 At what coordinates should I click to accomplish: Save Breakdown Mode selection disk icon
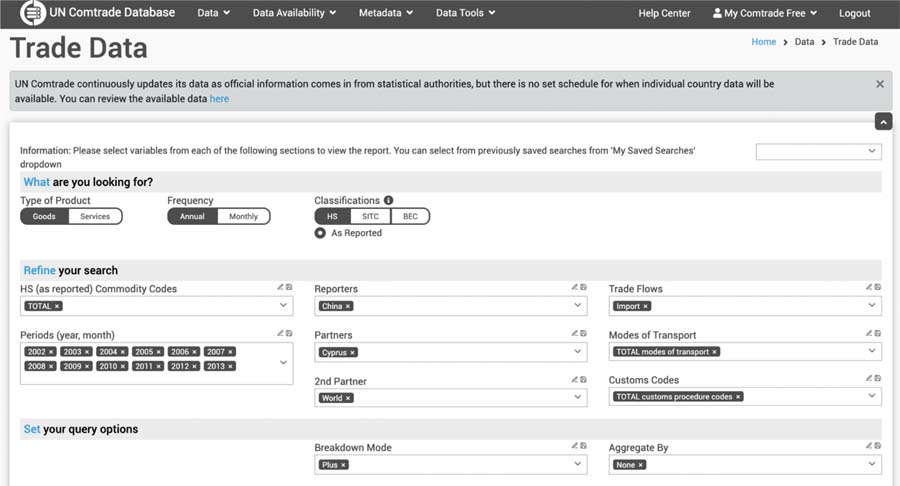tap(583, 445)
